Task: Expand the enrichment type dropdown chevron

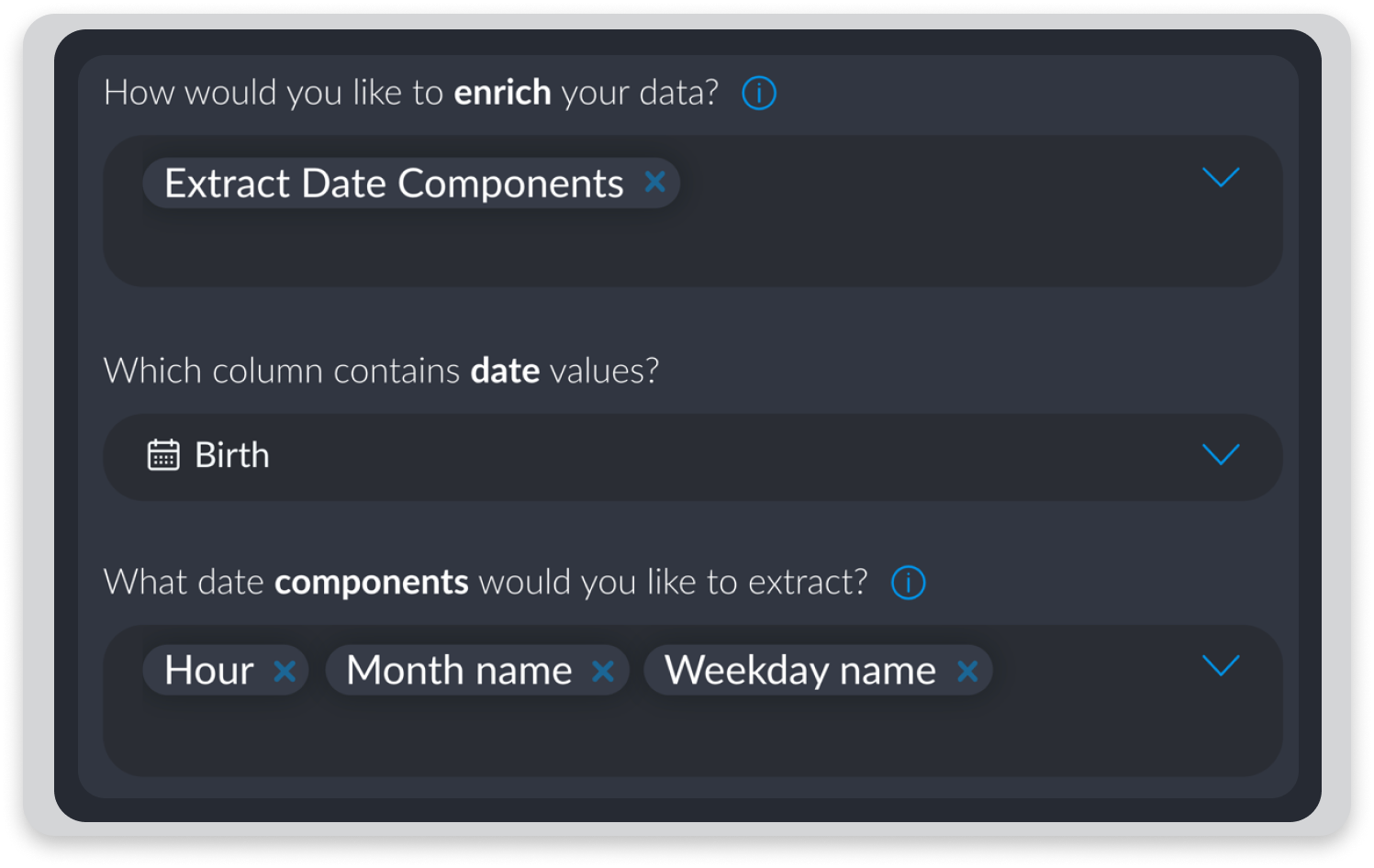Action: tap(1221, 177)
